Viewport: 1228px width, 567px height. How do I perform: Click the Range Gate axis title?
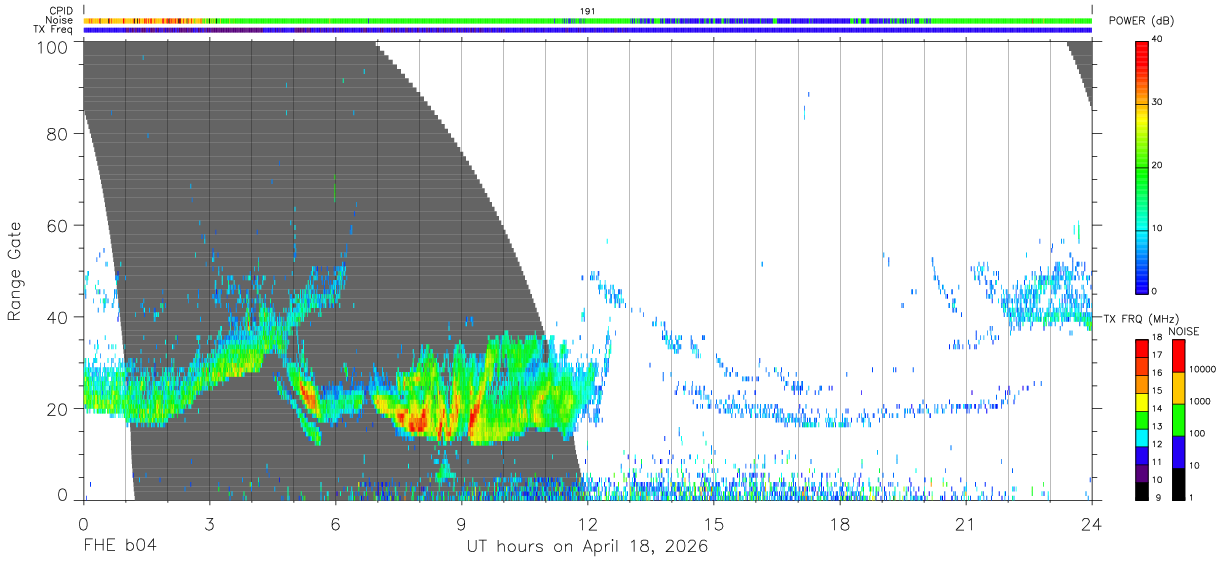(15, 271)
